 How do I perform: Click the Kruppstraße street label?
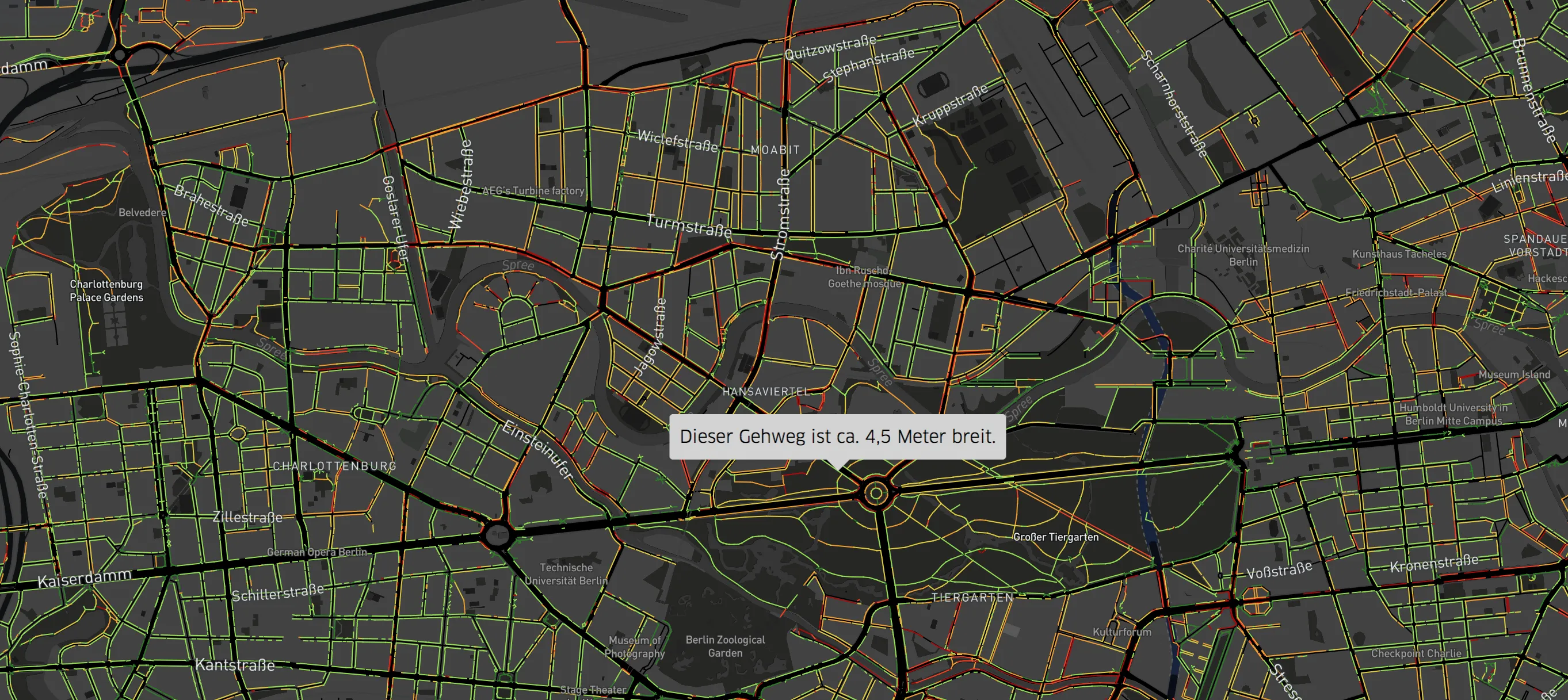(949, 105)
